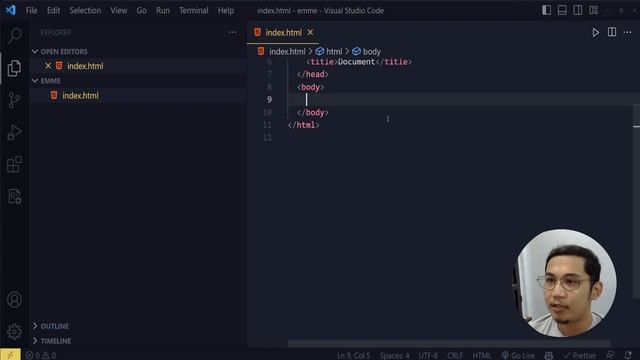The image size is (640, 360).
Task: Open the Manage gear icon
Action: [14, 331]
